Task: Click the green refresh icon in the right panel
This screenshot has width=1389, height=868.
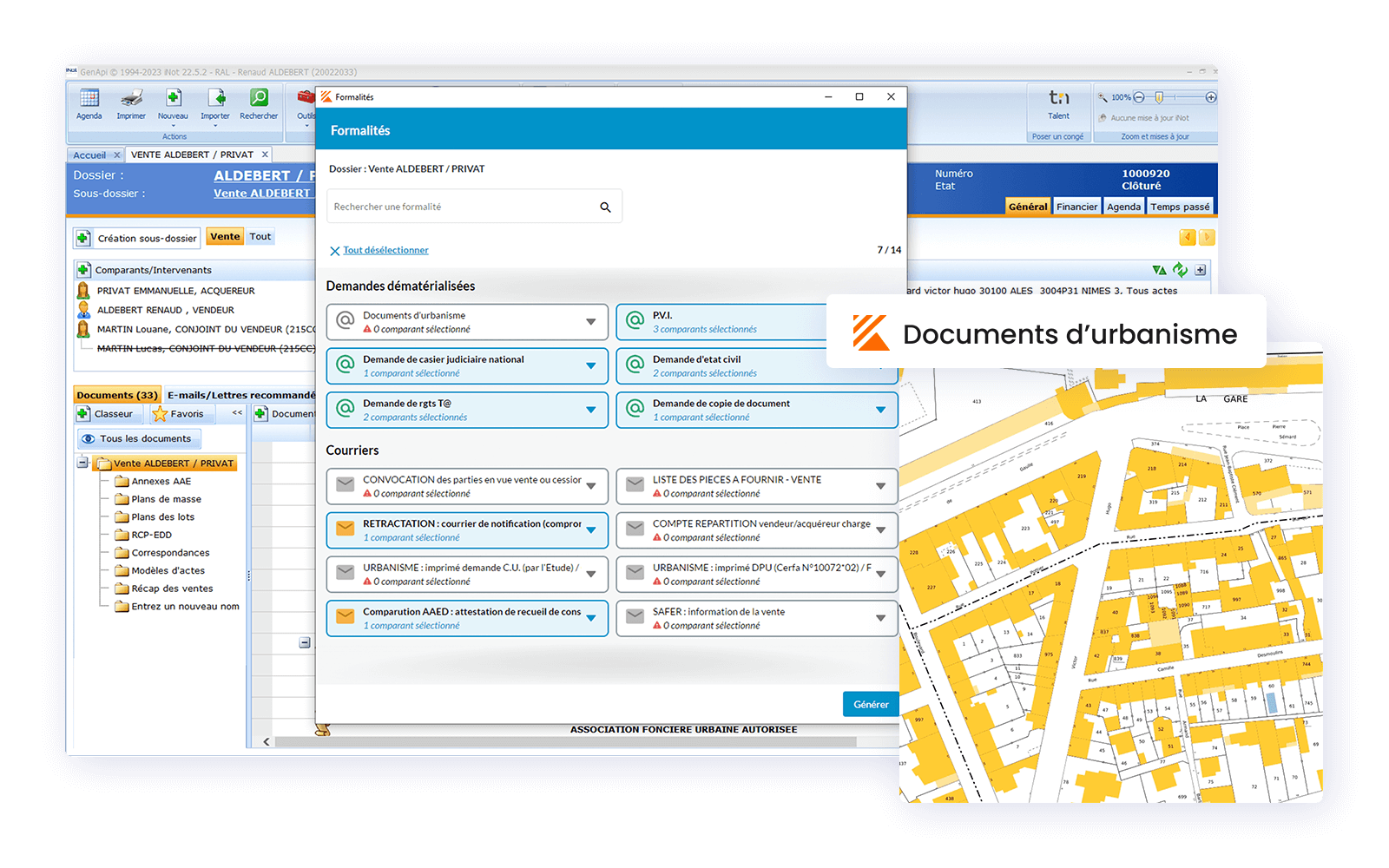Action: (1180, 270)
